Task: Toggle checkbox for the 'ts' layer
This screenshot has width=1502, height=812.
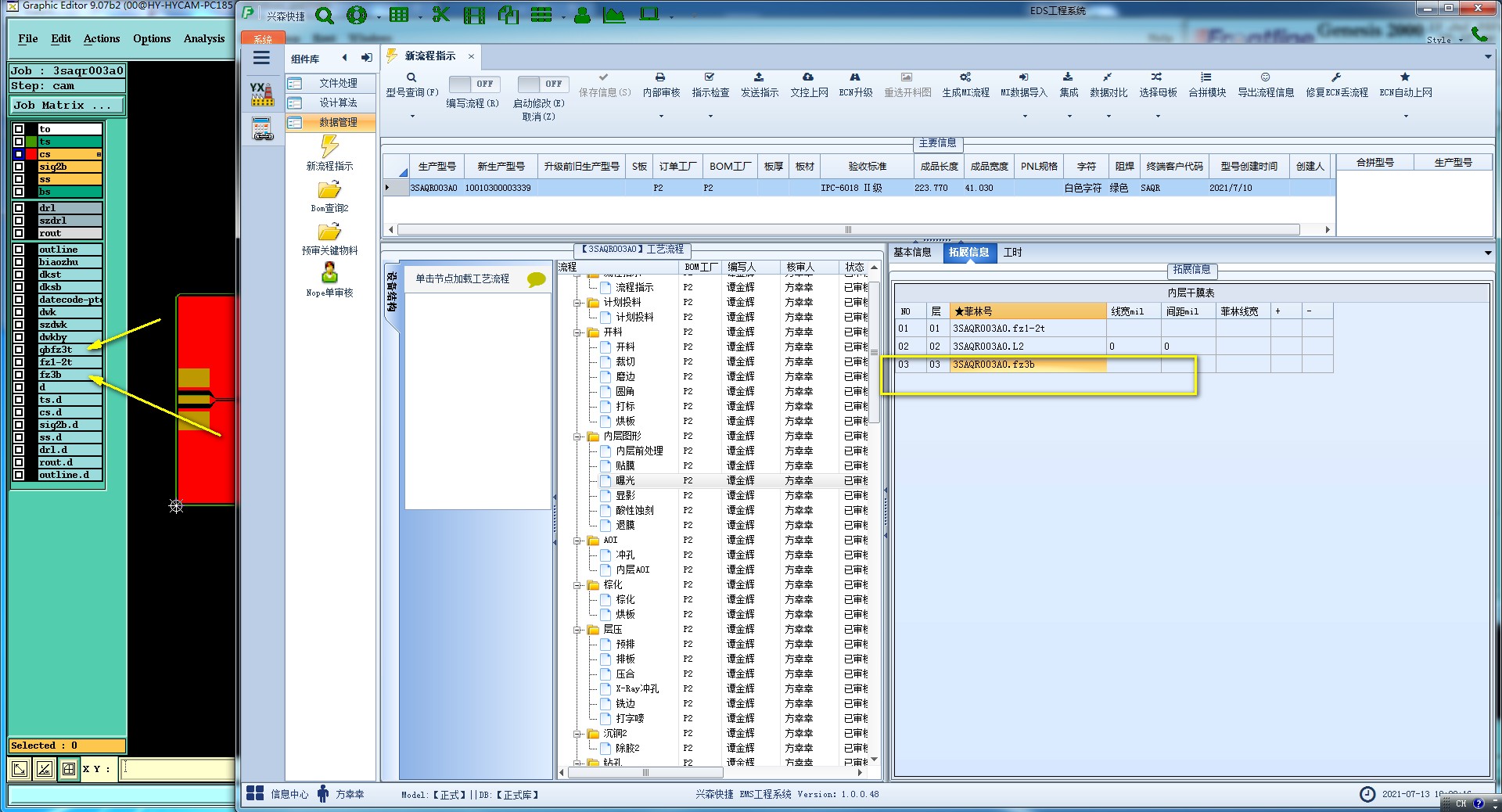Action: pos(19,142)
